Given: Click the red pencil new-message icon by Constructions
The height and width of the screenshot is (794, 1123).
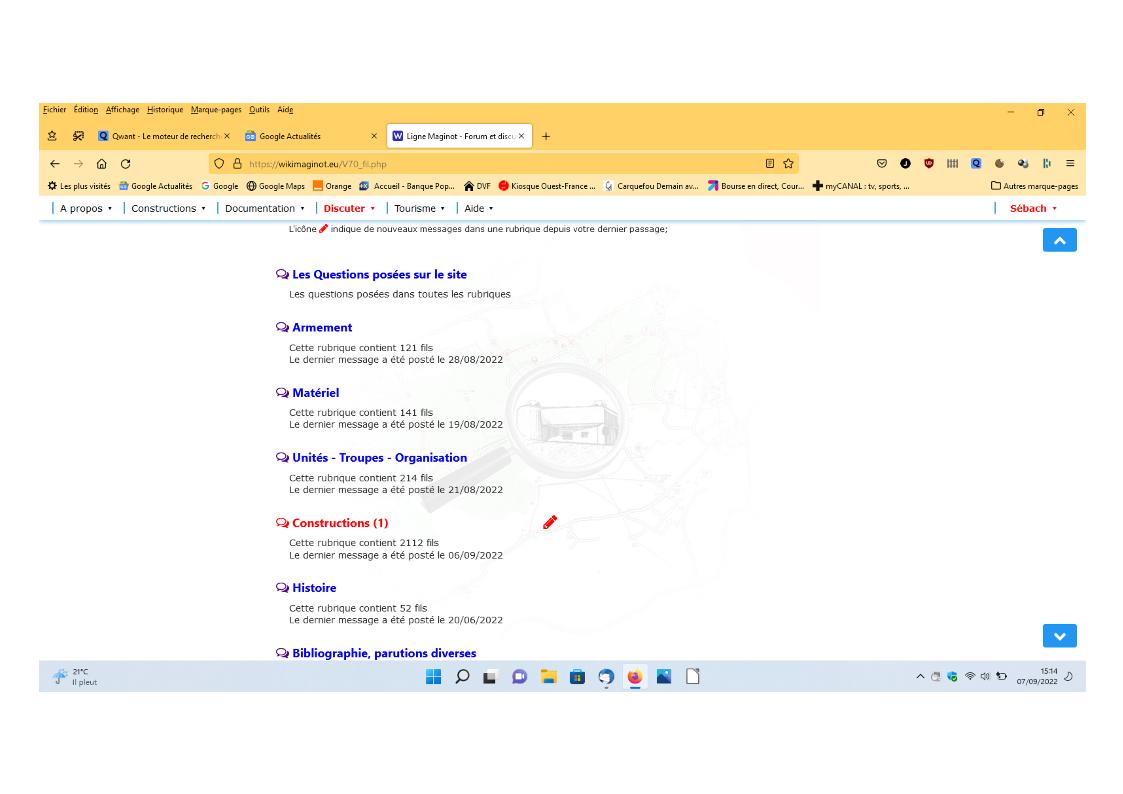Looking at the screenshot, I should coord(549,522).
